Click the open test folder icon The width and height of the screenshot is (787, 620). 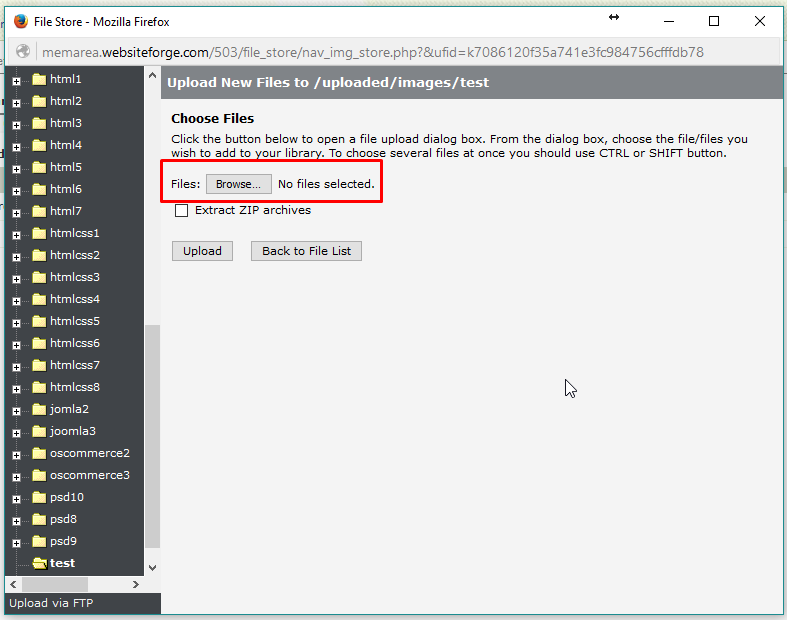tap(40, 563)
